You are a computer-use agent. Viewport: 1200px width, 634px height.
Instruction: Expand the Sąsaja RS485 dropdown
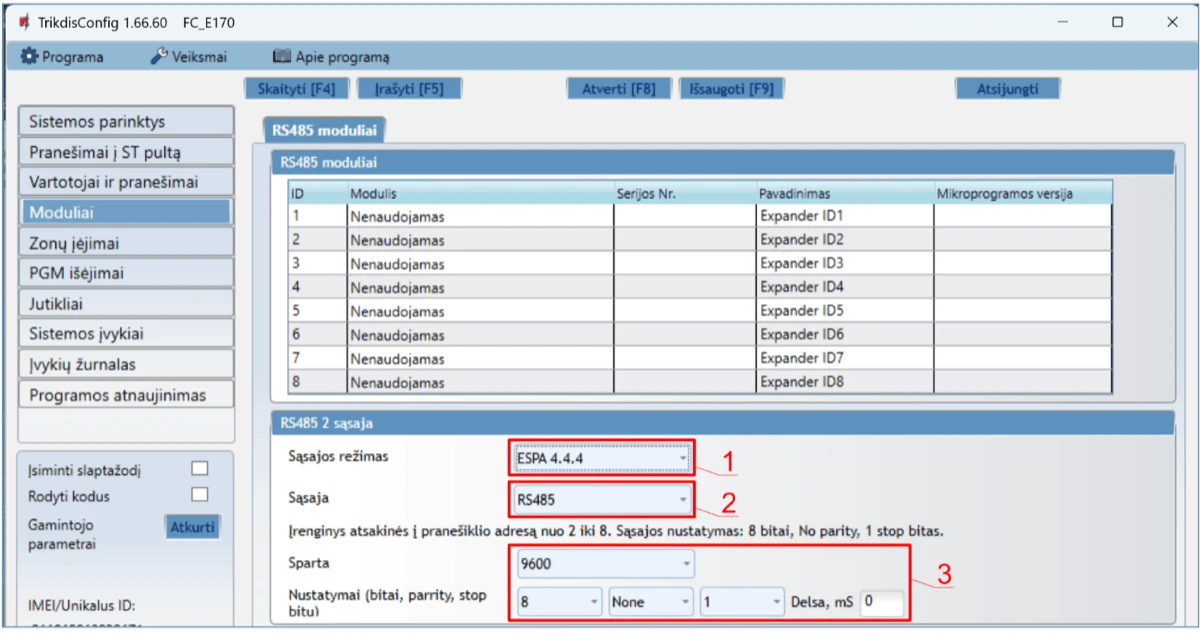click(x=600, y=497)
